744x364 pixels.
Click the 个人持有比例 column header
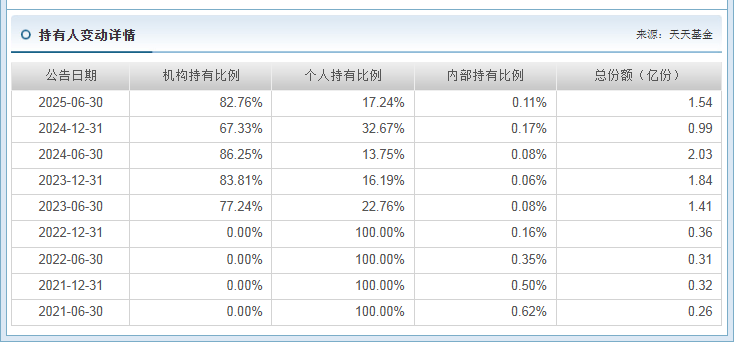343,75
